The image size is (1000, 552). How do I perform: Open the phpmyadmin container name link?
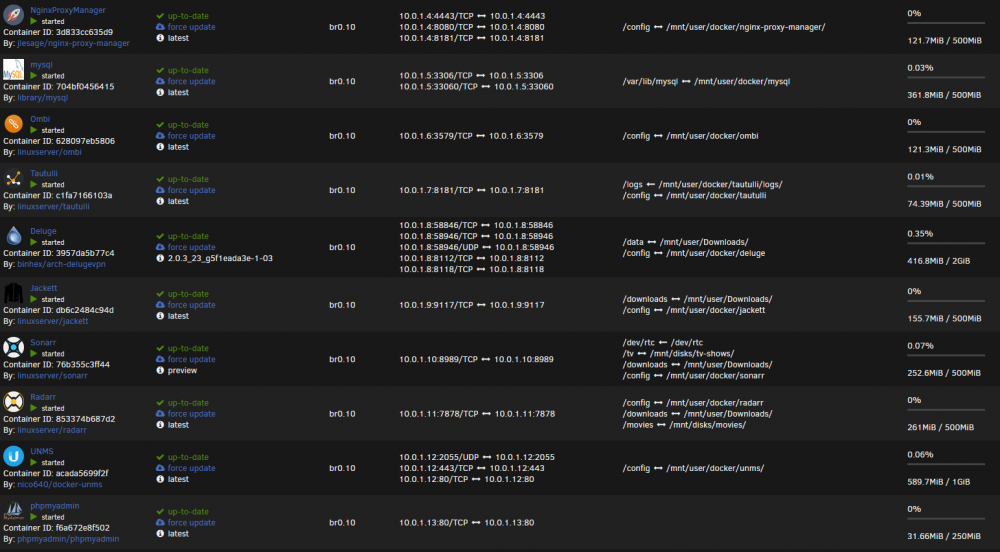tap(55, 506)
